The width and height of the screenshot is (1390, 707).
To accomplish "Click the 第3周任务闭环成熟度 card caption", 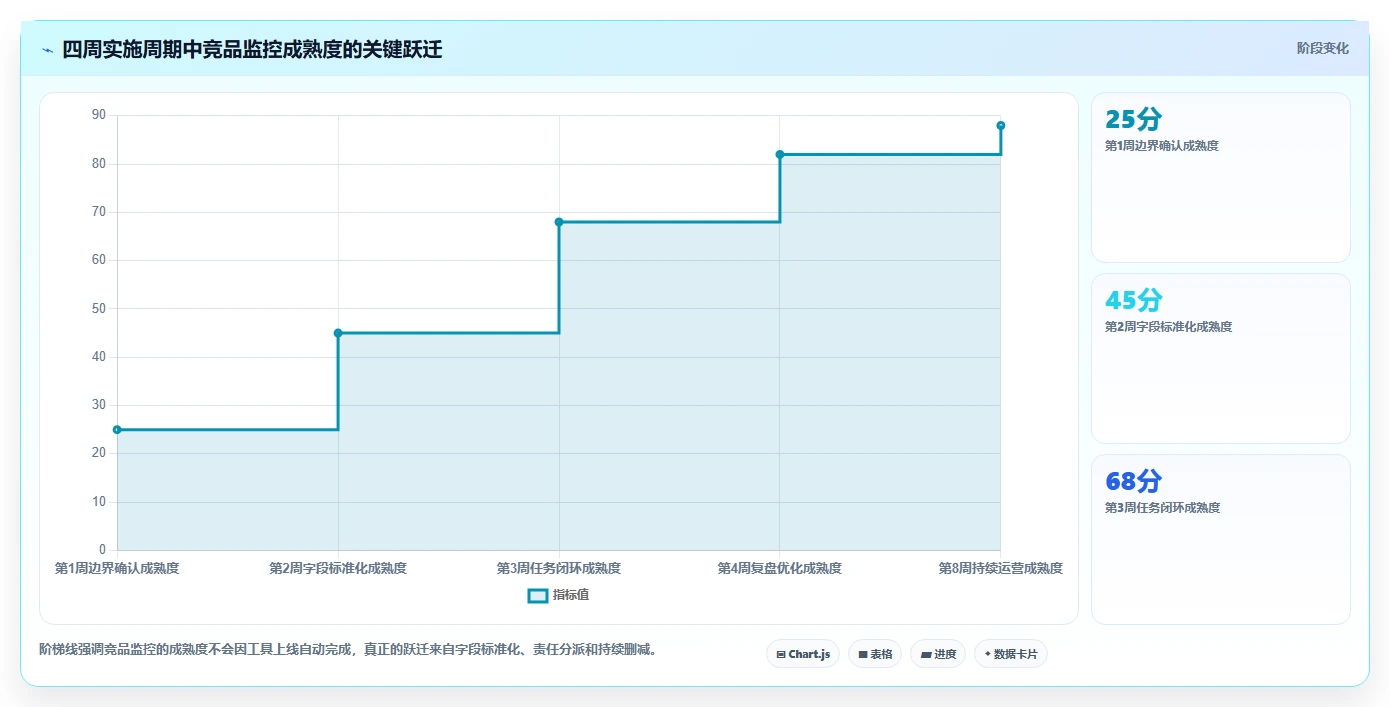I will point(1162,508).
